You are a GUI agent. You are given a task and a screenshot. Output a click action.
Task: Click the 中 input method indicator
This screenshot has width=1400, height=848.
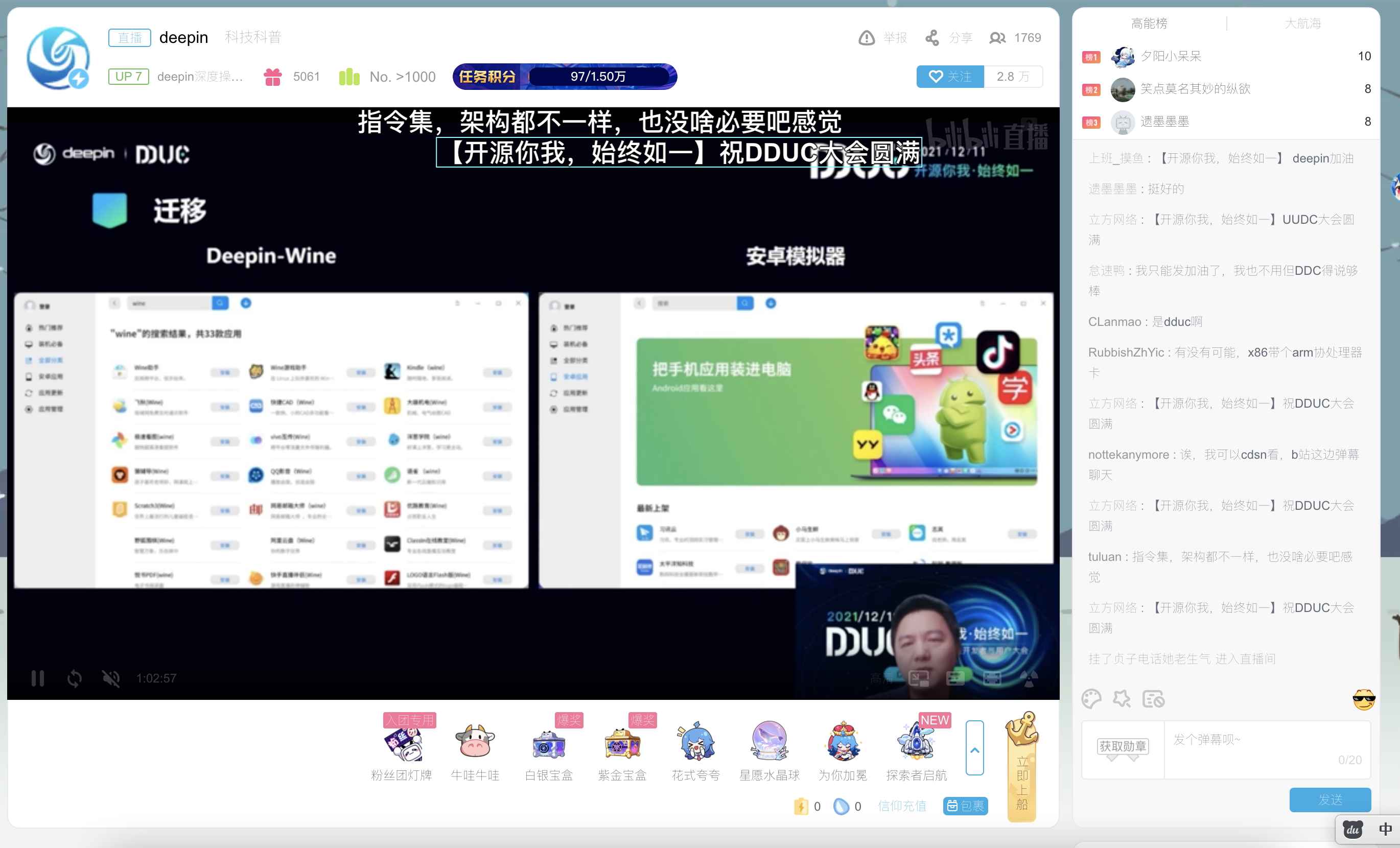(1385, 829)
